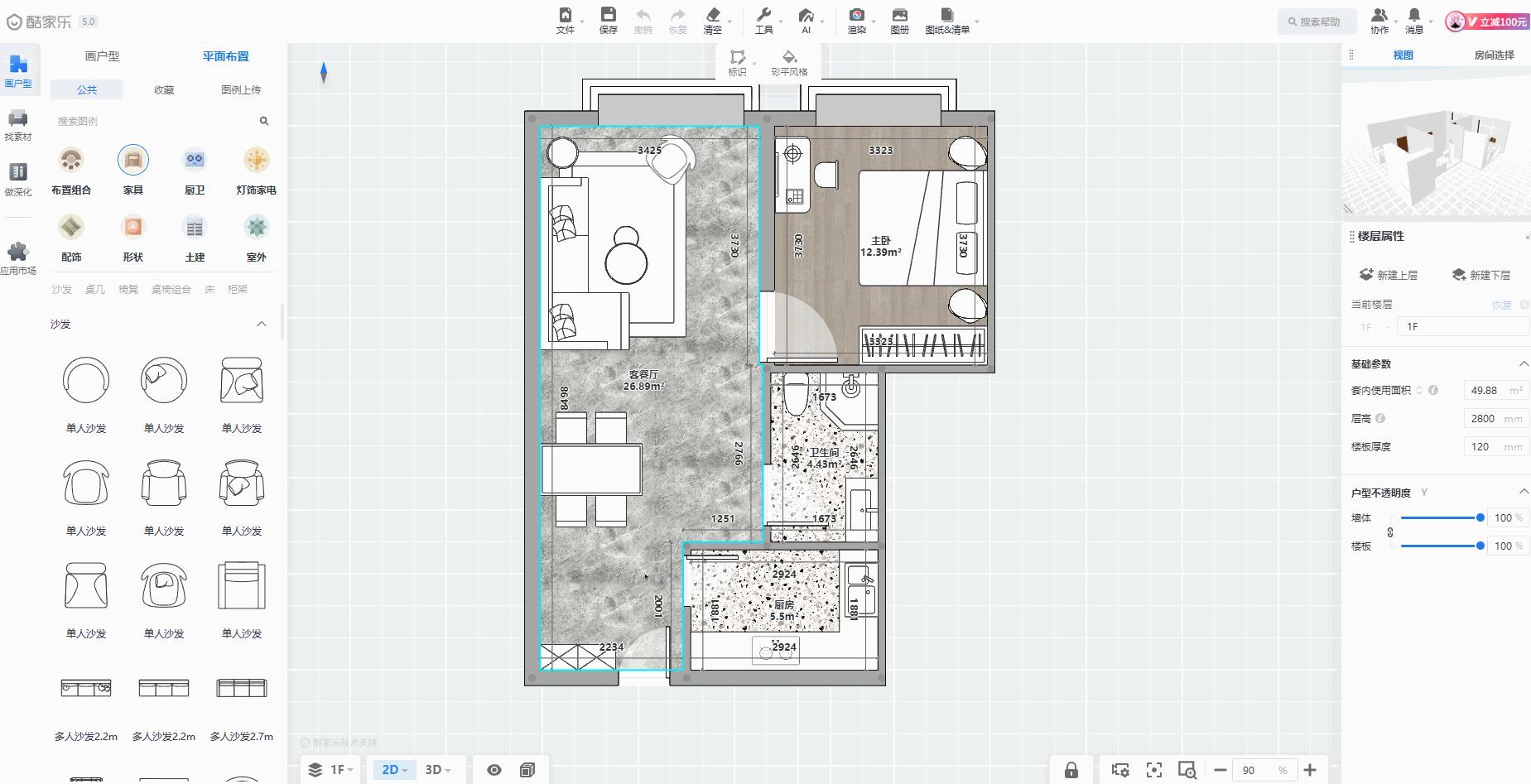The image size is (1531, 784).
Task: Switch to 2D view mode
Action: (x=390, y=770)
